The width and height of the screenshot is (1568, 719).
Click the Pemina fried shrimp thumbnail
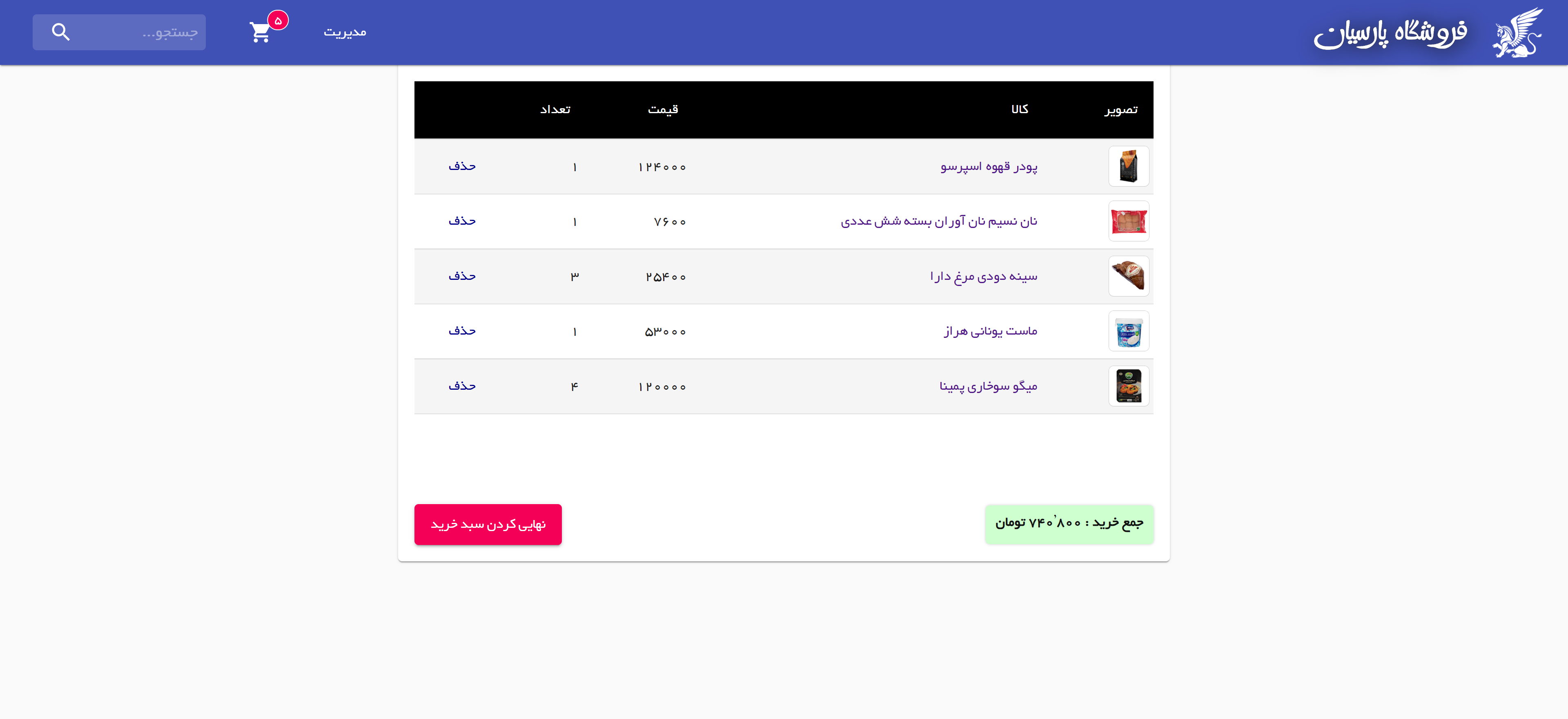coord(1128,386)
